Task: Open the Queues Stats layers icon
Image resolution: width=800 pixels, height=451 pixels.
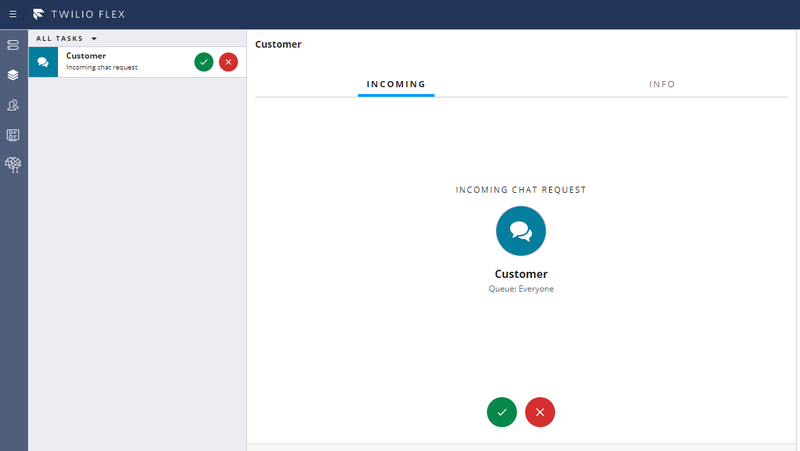Action: point(13,74)
